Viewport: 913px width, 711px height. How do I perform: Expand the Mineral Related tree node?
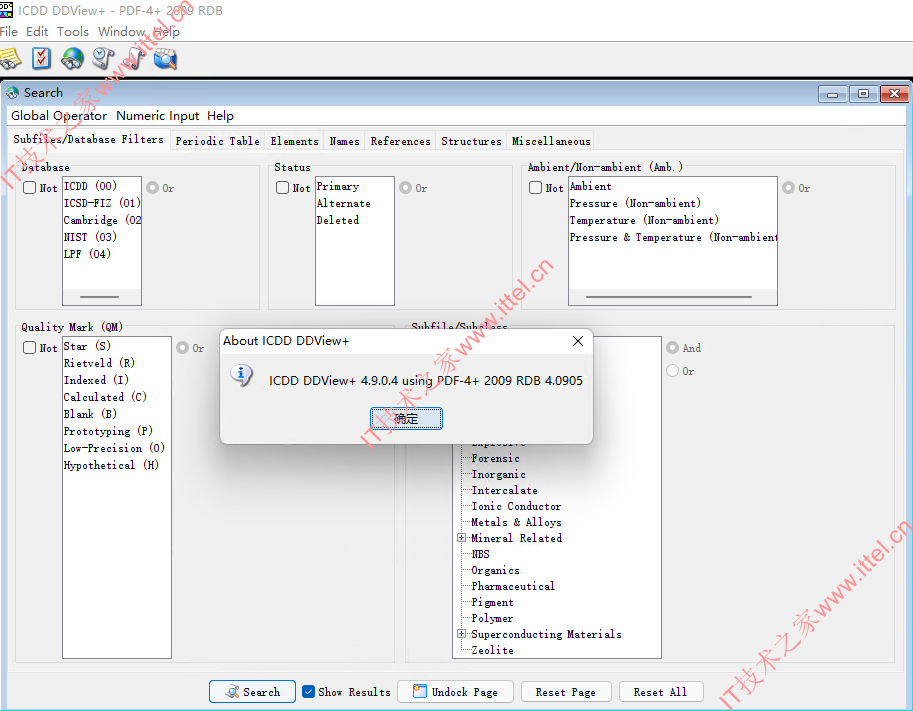461,537
